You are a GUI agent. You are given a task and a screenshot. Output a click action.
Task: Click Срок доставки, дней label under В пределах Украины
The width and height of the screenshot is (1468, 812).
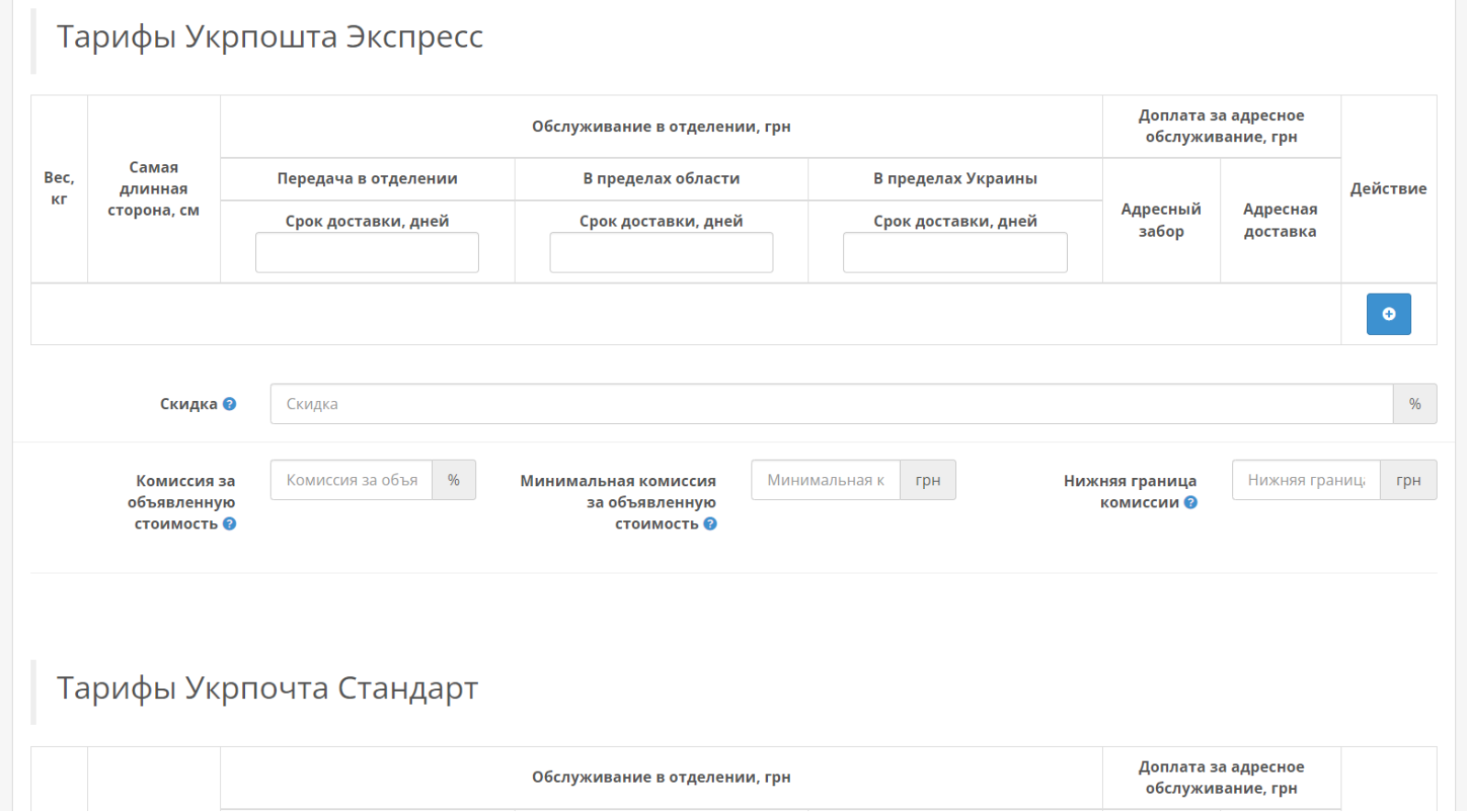point(955,220)
